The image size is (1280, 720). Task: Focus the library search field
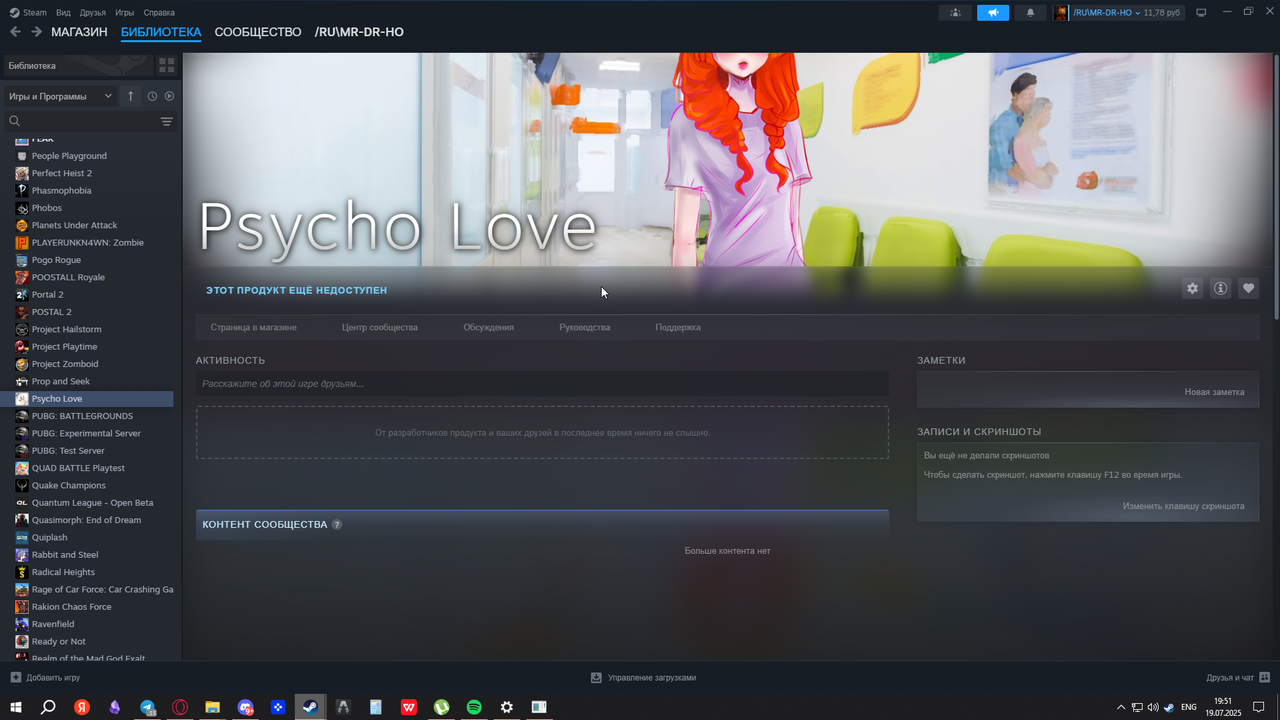(80, 121)
